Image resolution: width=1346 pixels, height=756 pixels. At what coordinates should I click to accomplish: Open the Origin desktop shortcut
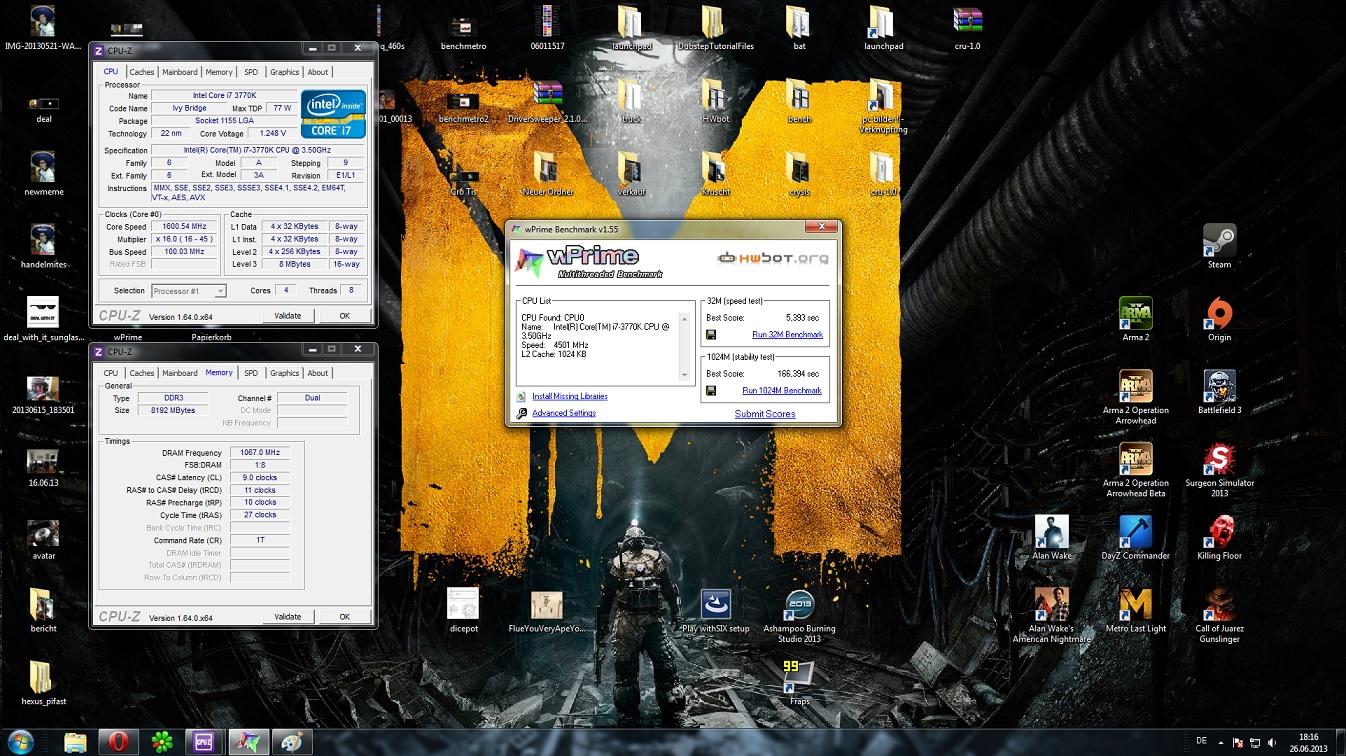pyautogui.click(x=1219, y=314)
